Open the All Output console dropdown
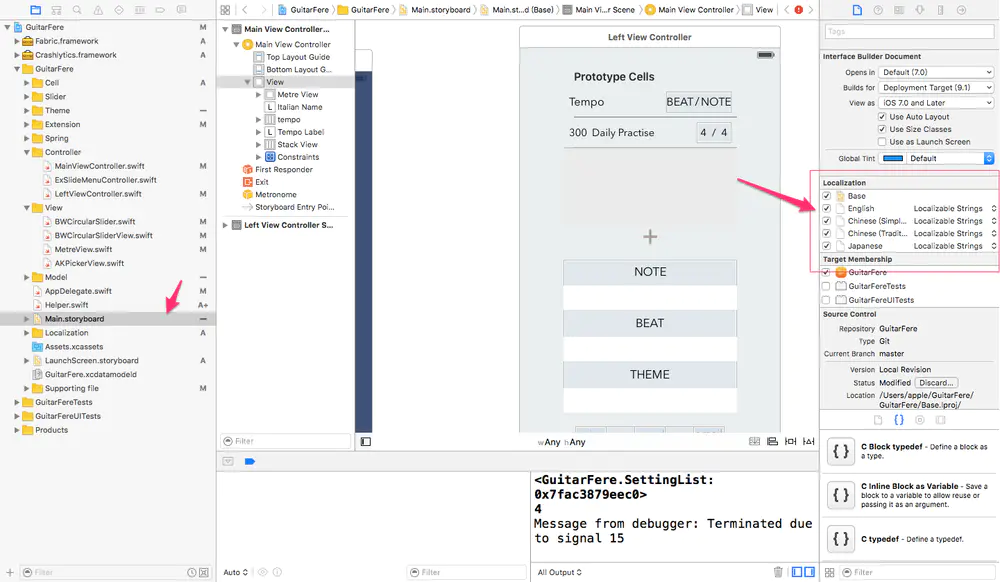 point(559,572)
